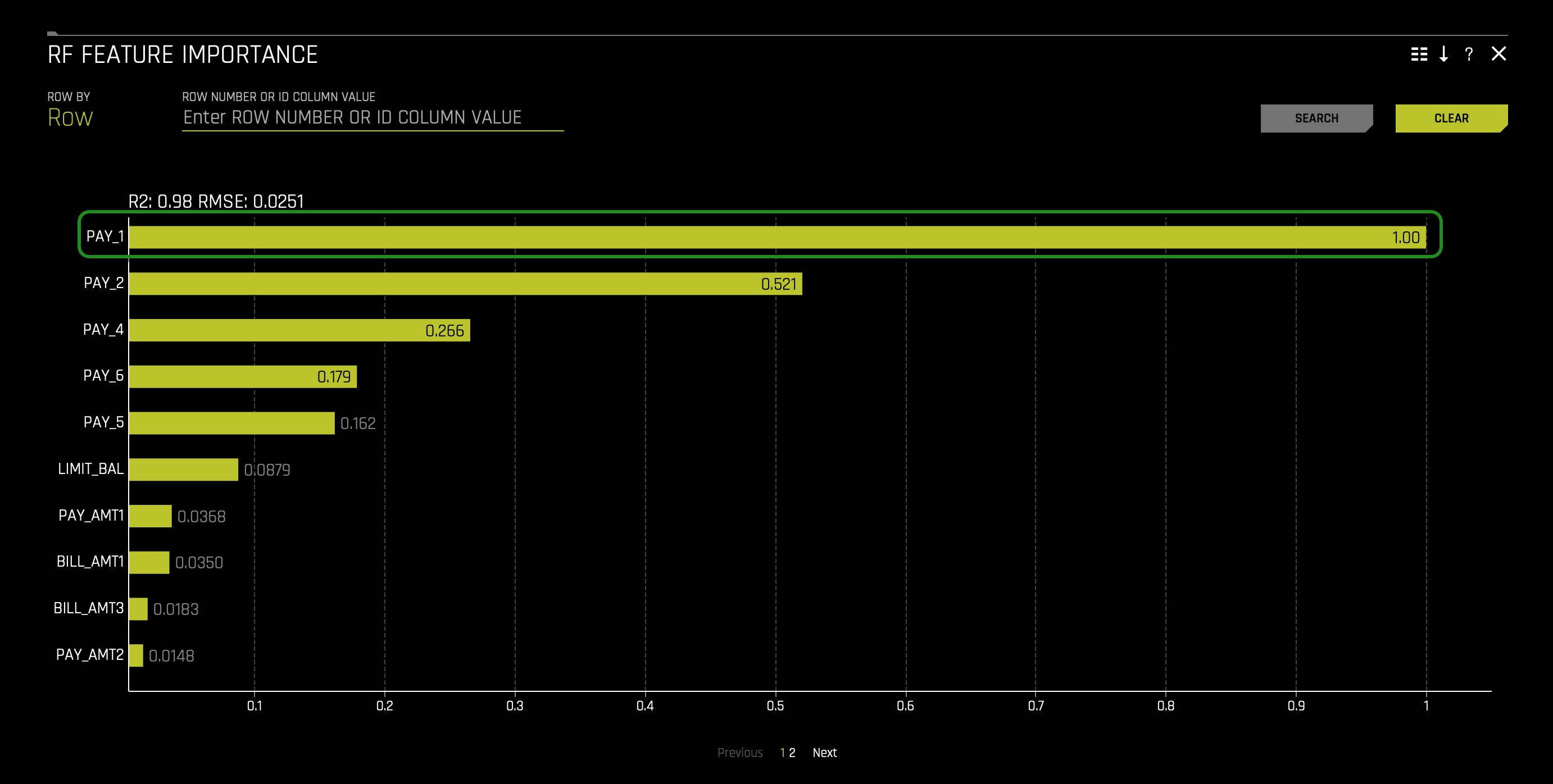Click the LIMIT_BAL feature label

pyautogui.click(x=90, y=469)
